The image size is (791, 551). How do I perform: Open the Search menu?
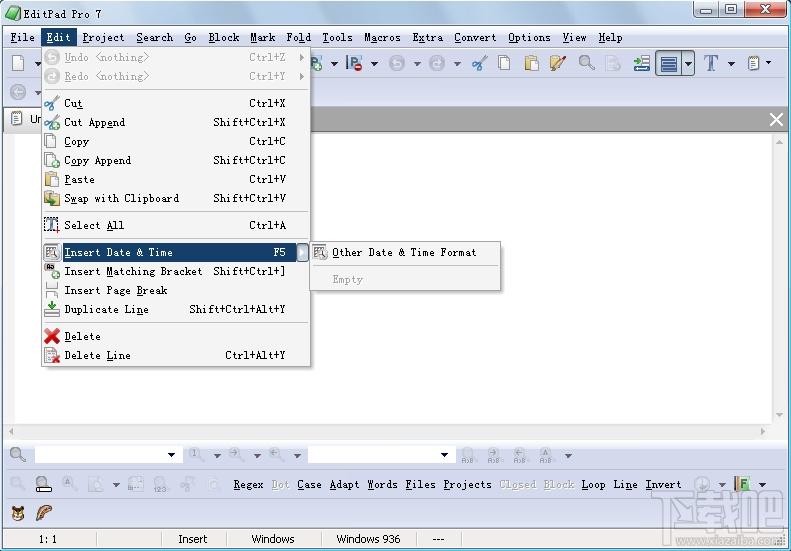point(154,37)
